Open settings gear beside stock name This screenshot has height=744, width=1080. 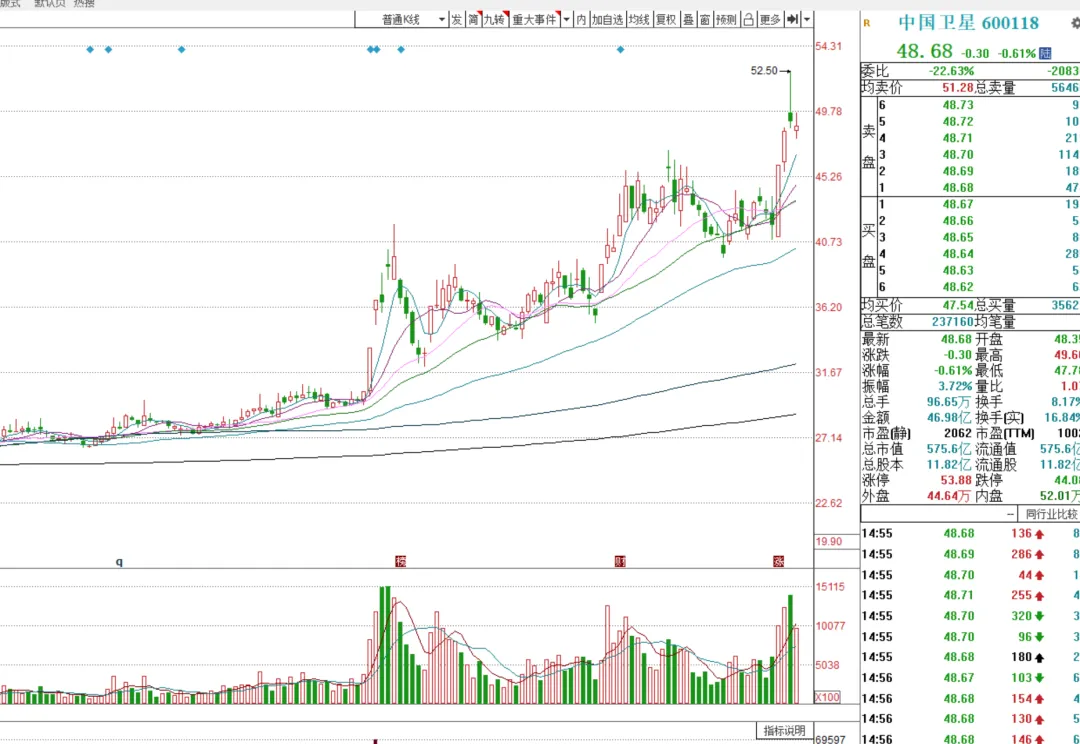click(x=1074, y=22)
